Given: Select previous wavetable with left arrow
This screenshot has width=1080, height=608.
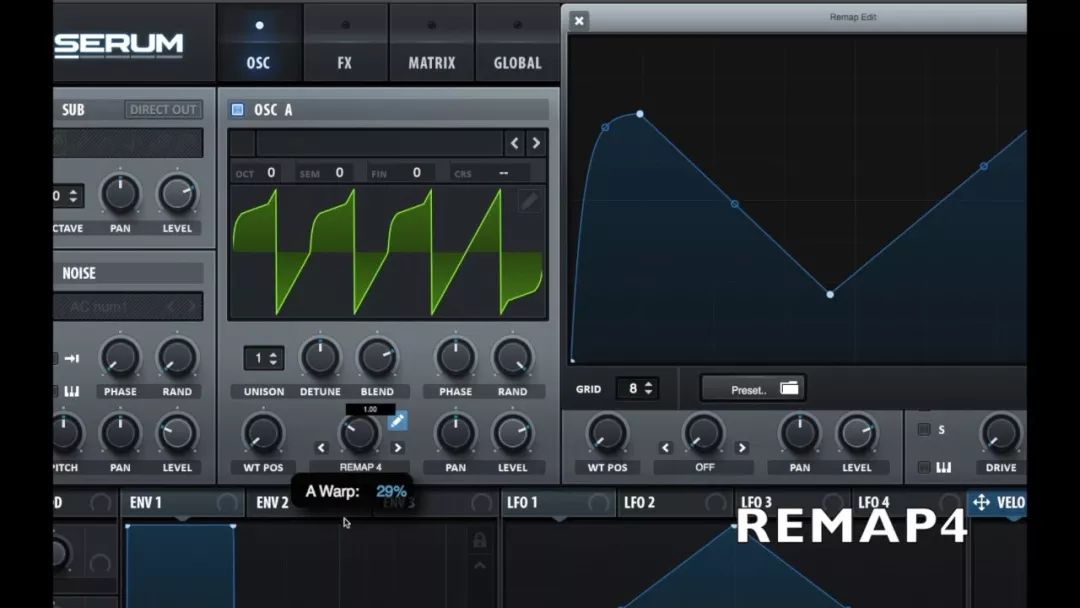Looking at the screenshot, I should (515, 143).
